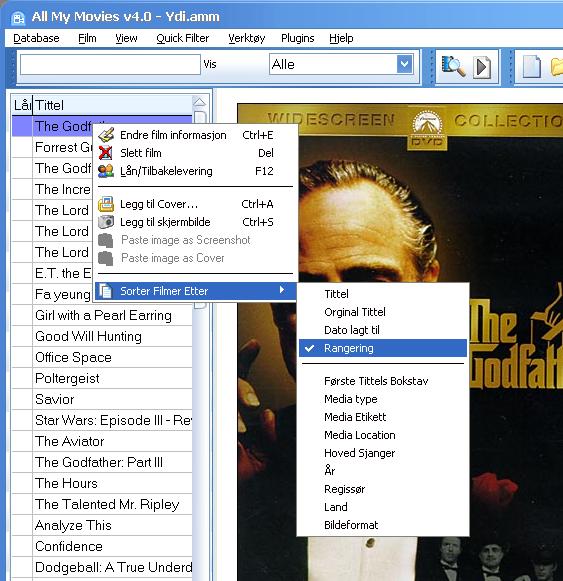
Task: Expand the Sorter Filmer Etter submenu arrow
Action: point(282,290)
